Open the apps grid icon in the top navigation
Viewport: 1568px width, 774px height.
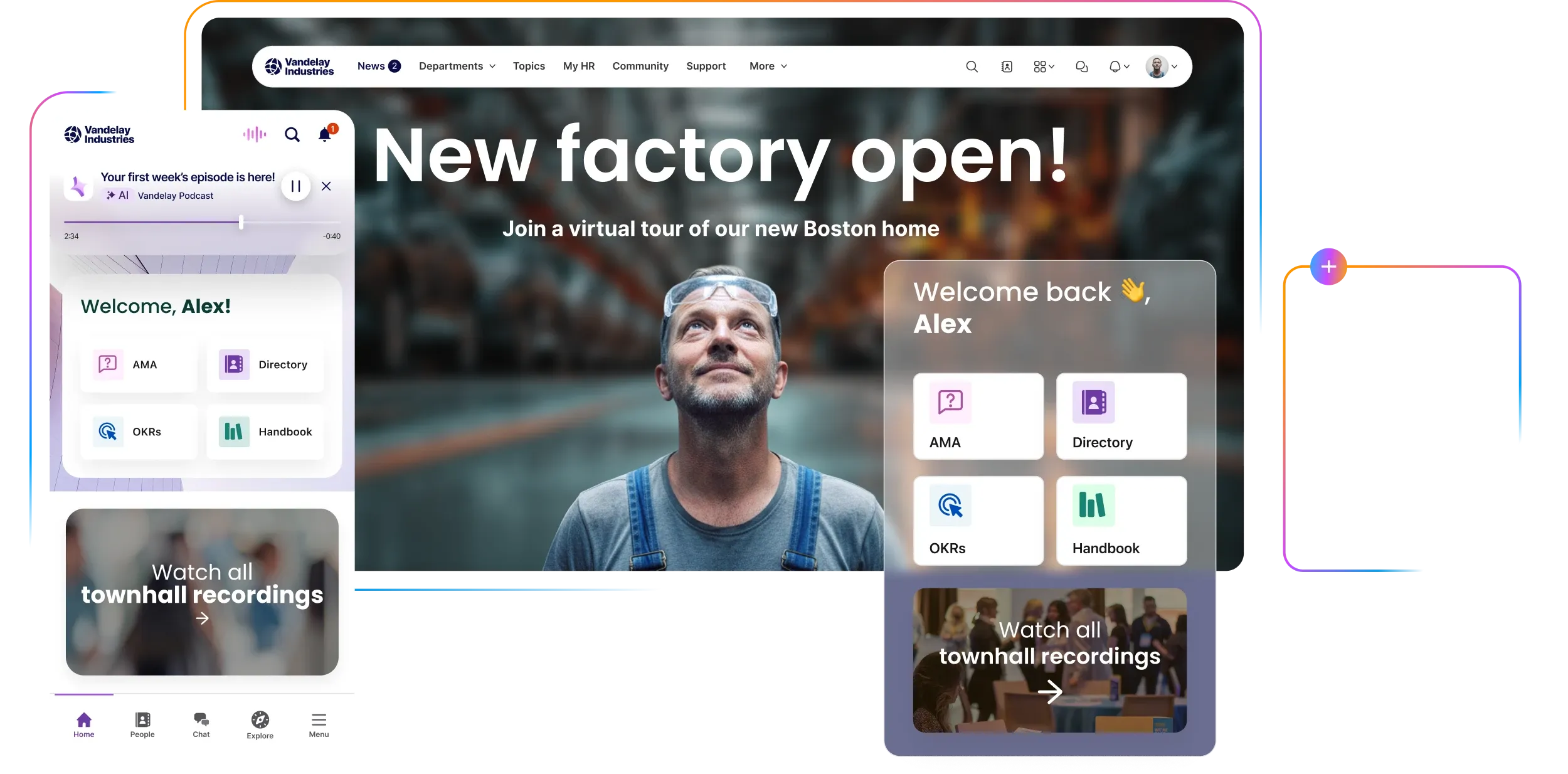(x=1041, y=66)
